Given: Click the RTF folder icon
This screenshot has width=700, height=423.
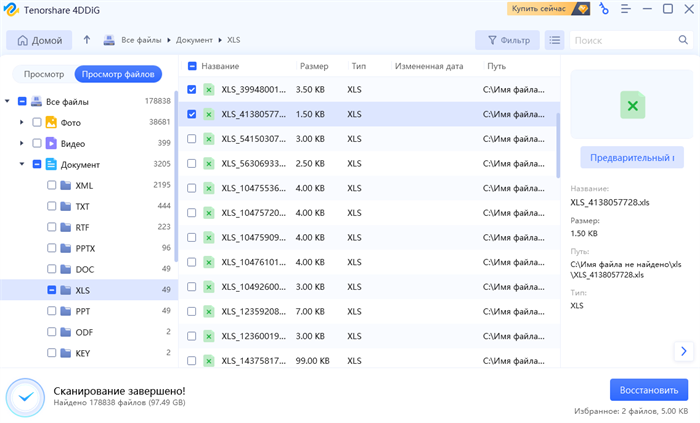Looking at the screenshot, I should pyautogui.click(x=66, y=227).
